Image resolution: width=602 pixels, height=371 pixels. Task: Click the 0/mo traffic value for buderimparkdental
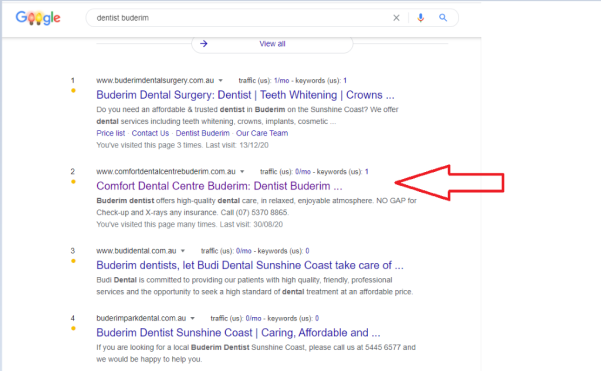253,318
